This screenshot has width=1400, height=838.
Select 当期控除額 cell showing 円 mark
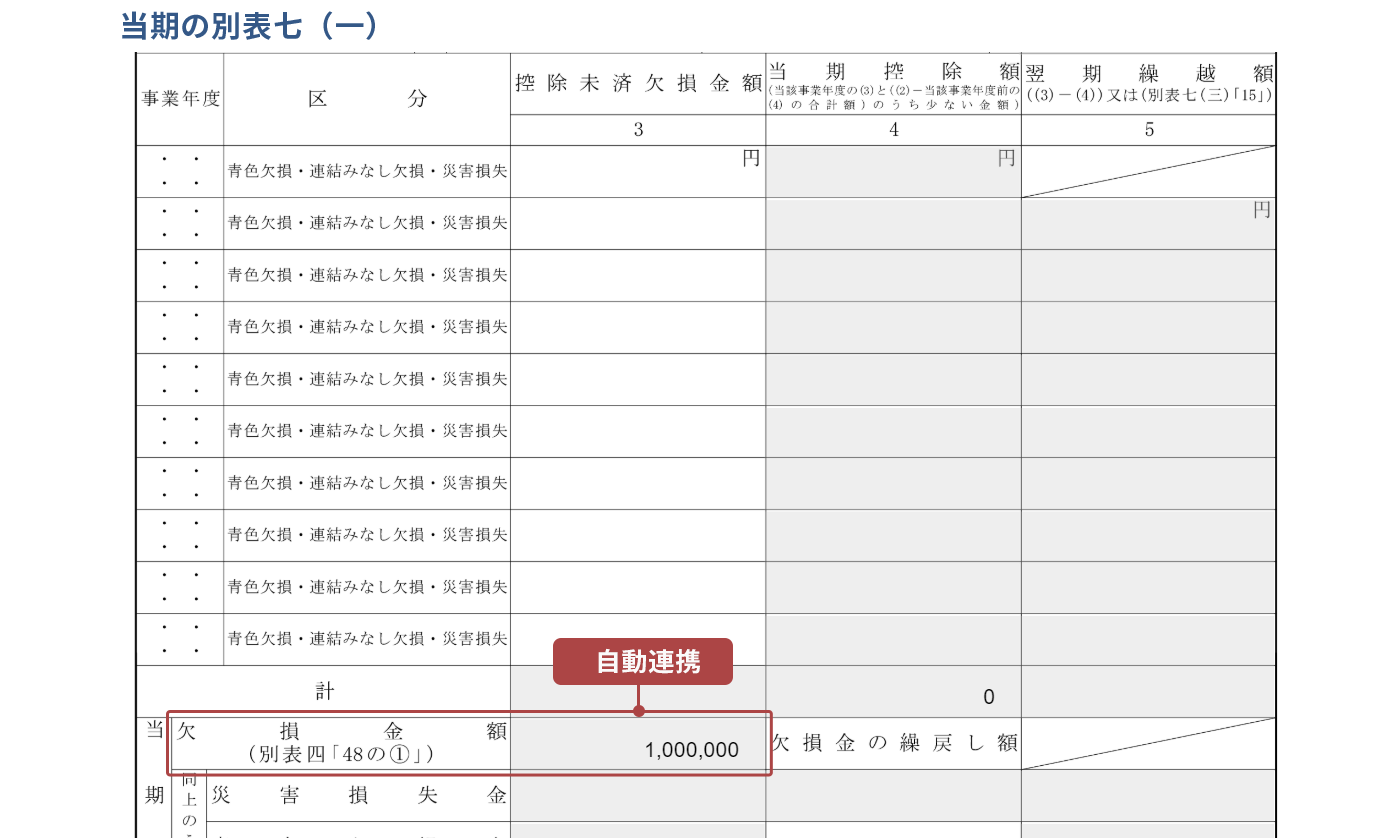(x=893, y=172)
